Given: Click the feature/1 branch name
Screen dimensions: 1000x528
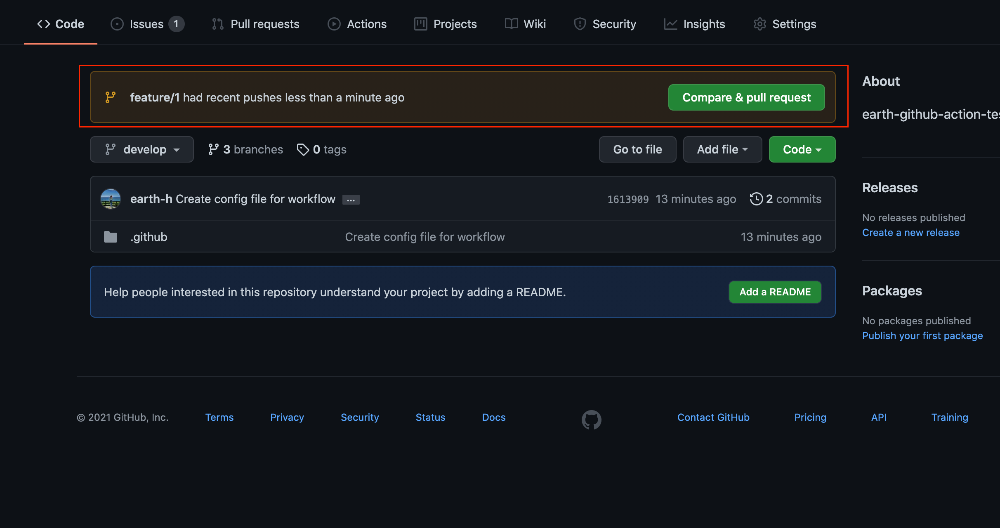Looking at the screenshot, I should pyautogui.click(x=155, y=98).
